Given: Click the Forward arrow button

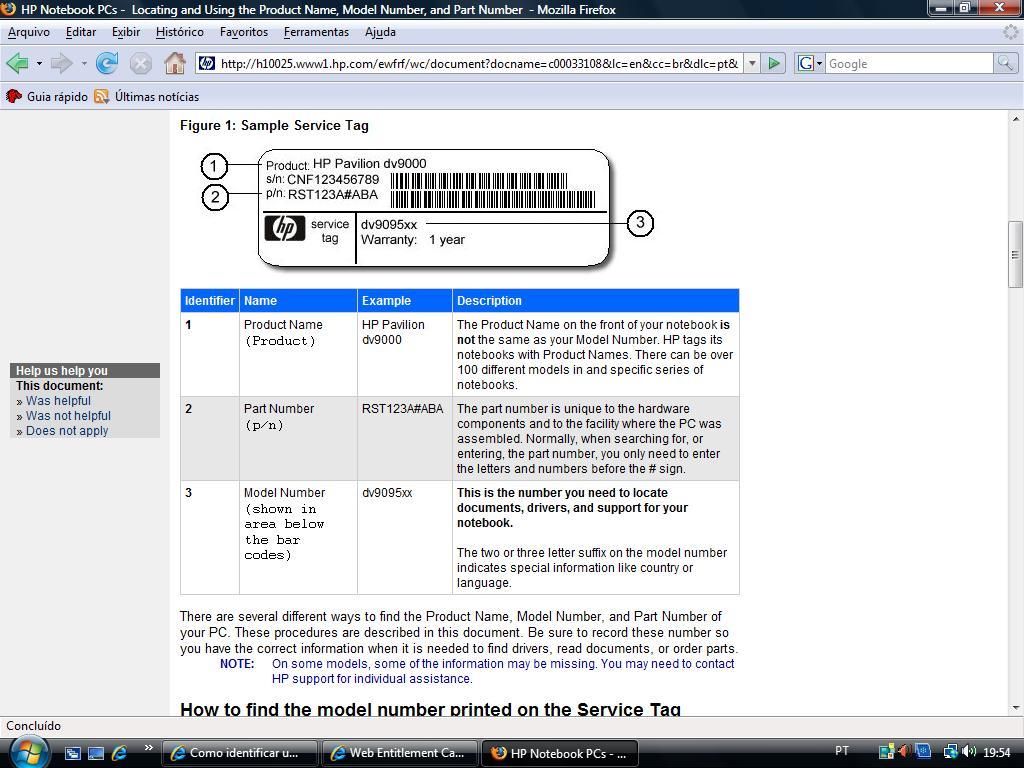Looking at the screenshot, I should coord(61,63).
